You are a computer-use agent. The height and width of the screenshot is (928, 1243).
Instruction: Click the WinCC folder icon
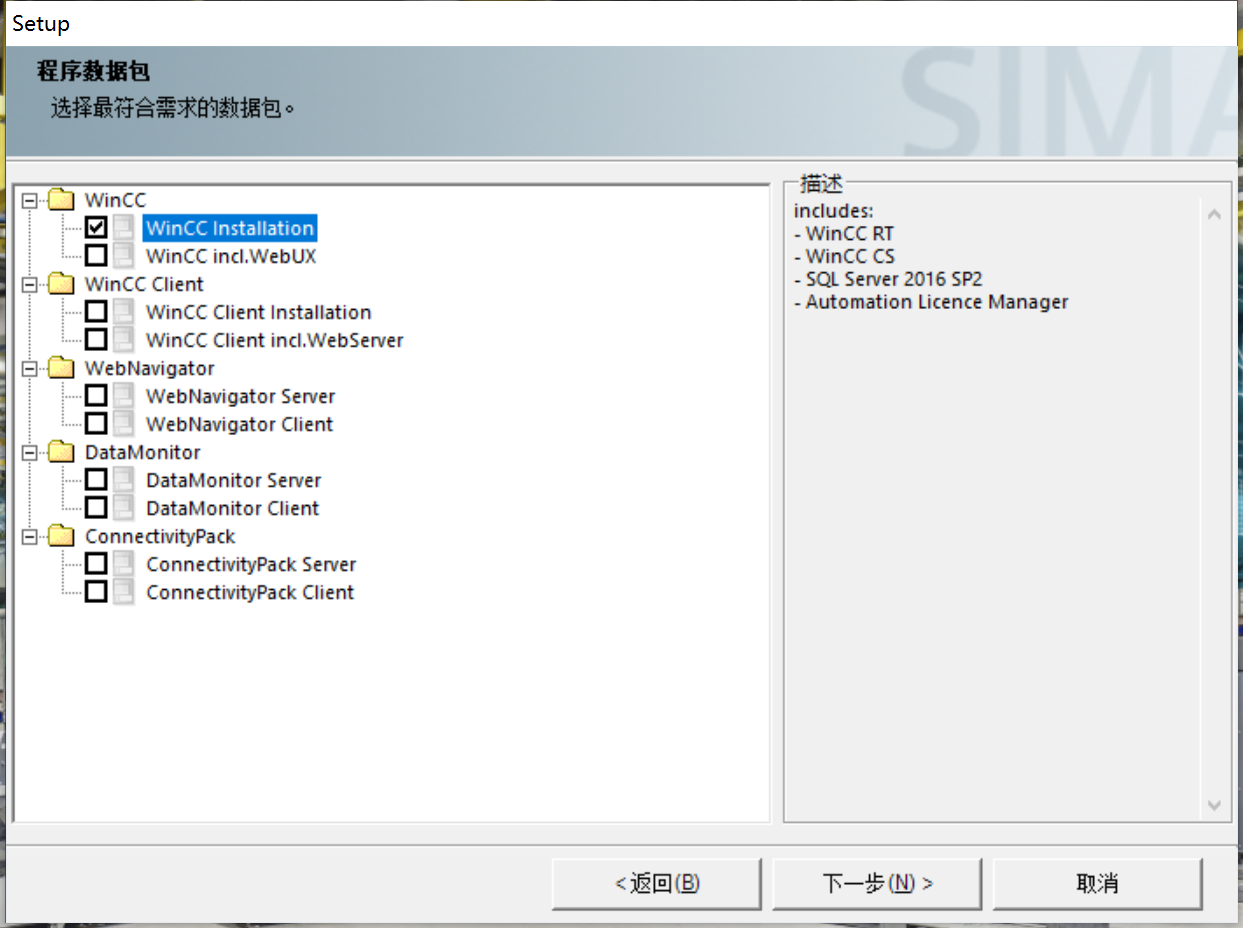(x=61, y=200)
